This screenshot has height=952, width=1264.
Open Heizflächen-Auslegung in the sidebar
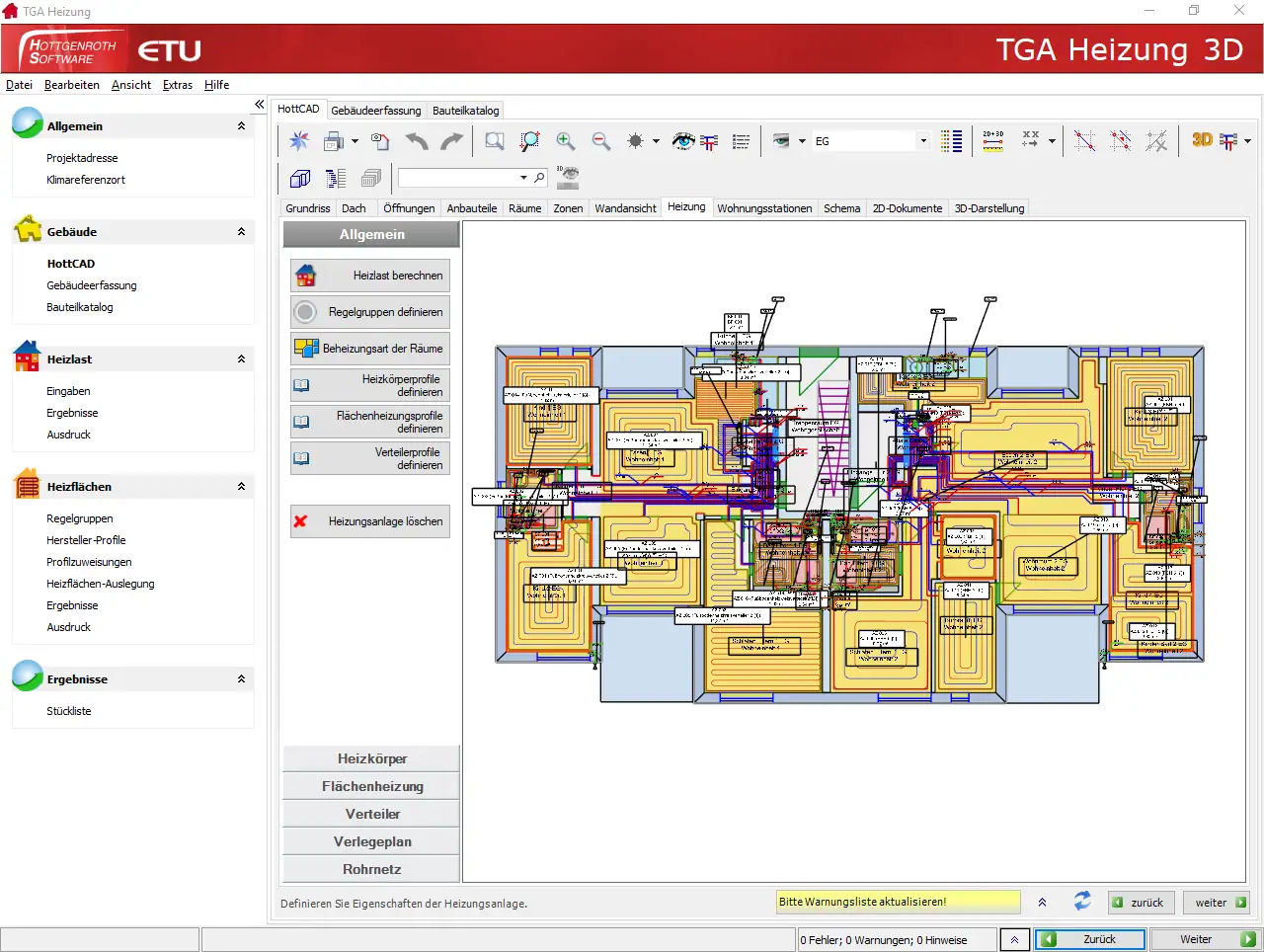[x=100, y=584]
